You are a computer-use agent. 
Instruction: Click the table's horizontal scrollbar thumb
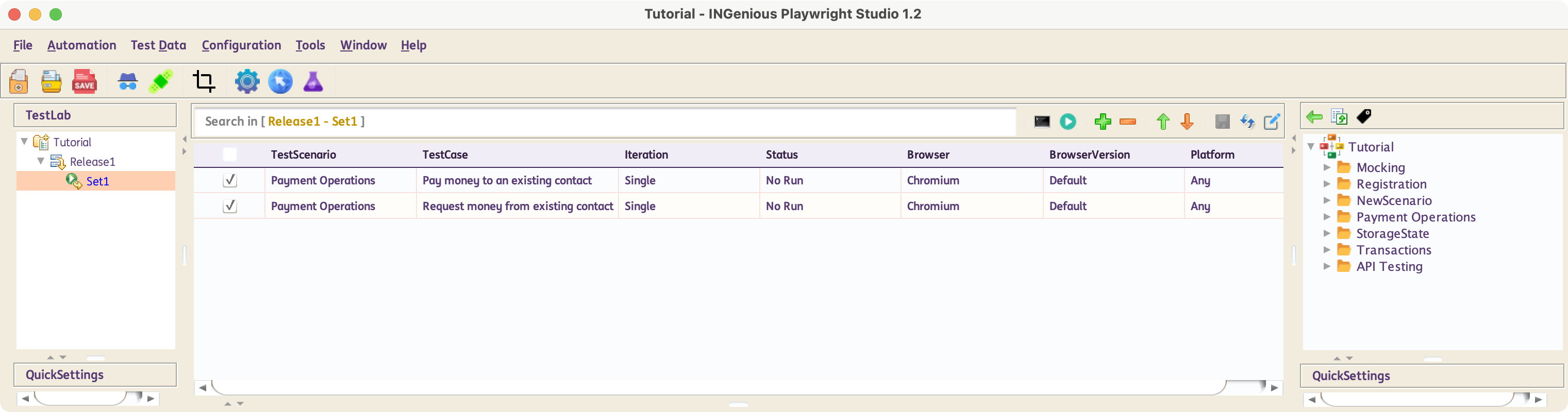coord(718,387)
